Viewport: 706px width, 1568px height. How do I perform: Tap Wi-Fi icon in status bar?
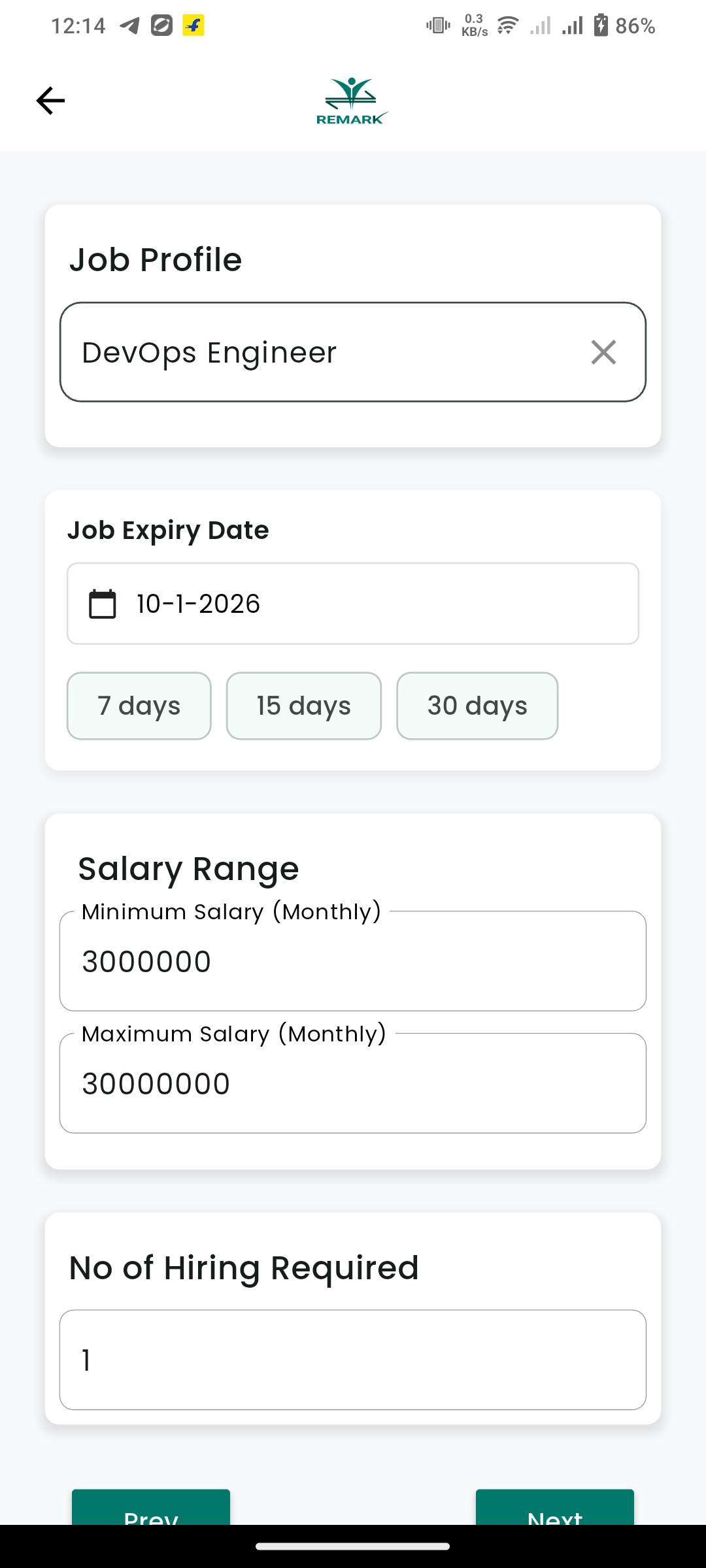click(x=507, y=25)
